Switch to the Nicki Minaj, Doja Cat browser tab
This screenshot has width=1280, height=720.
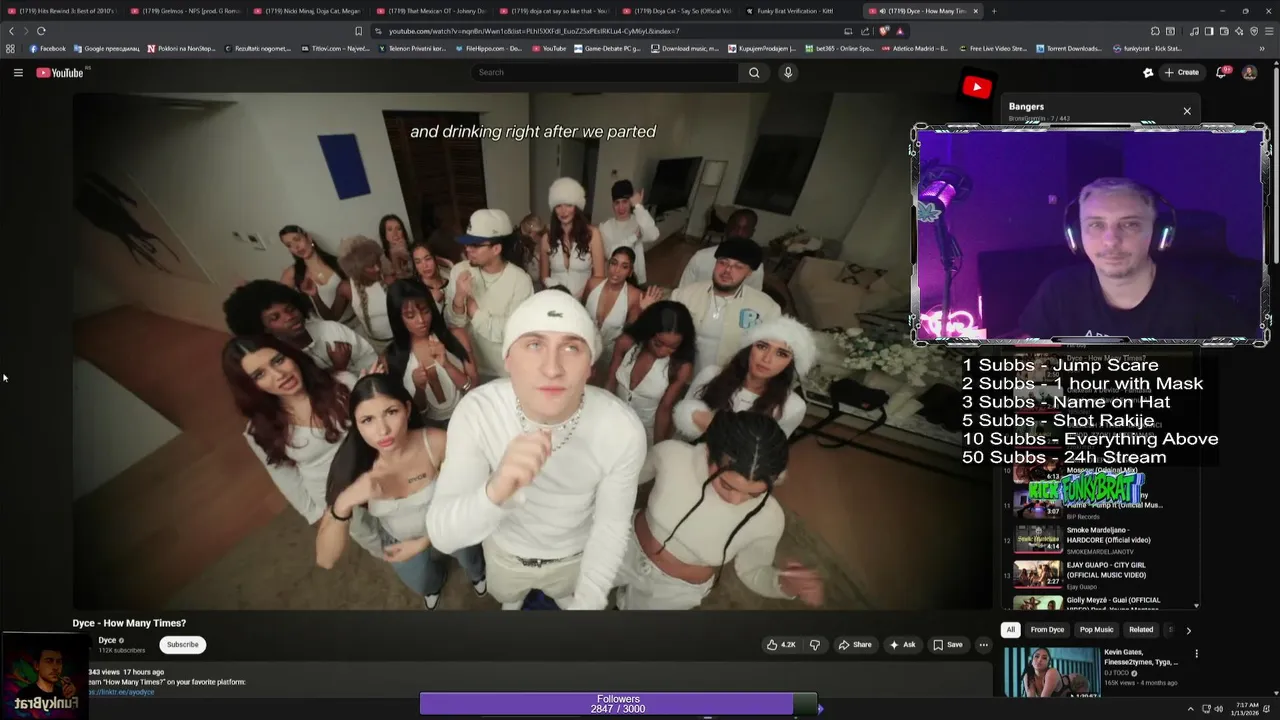309,11
